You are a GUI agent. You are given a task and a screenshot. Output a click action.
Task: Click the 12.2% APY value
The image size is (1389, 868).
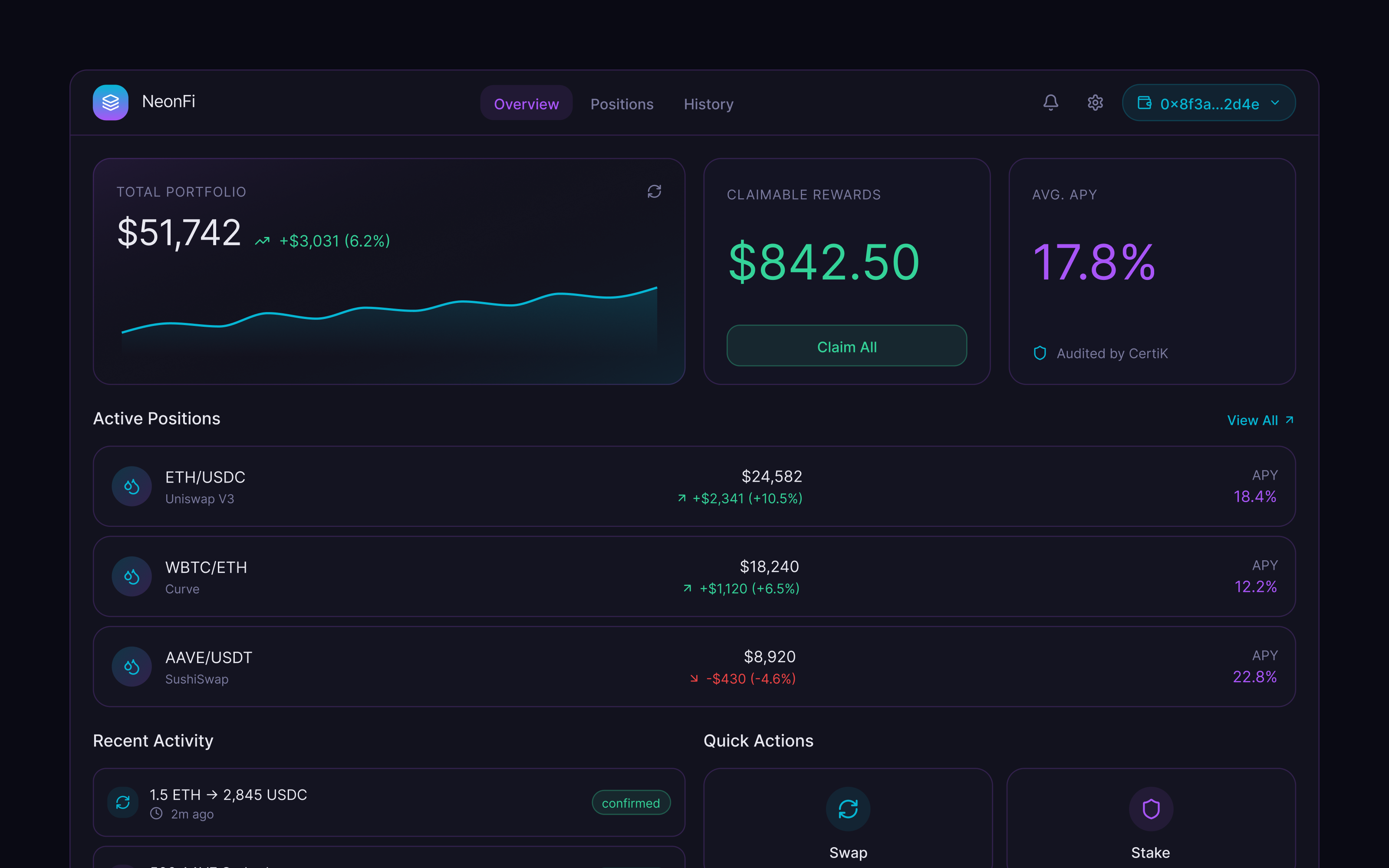pyautogui.click(x=1255, y=587)
